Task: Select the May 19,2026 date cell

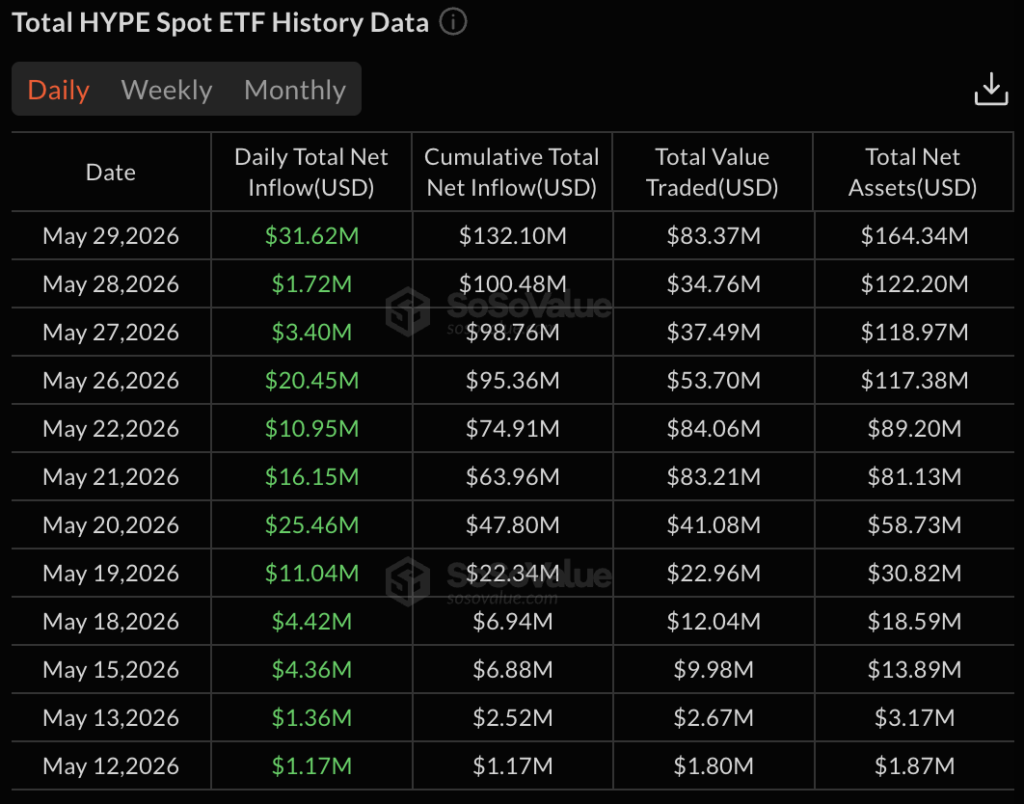Action: [110, 573]
